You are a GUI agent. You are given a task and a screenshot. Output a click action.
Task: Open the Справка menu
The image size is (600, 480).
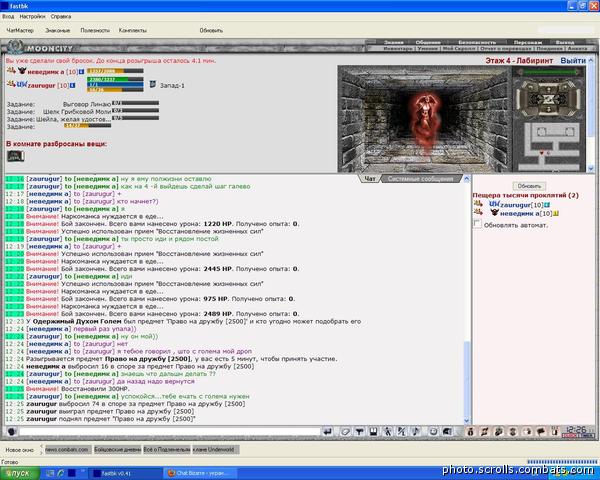point(61,16)
